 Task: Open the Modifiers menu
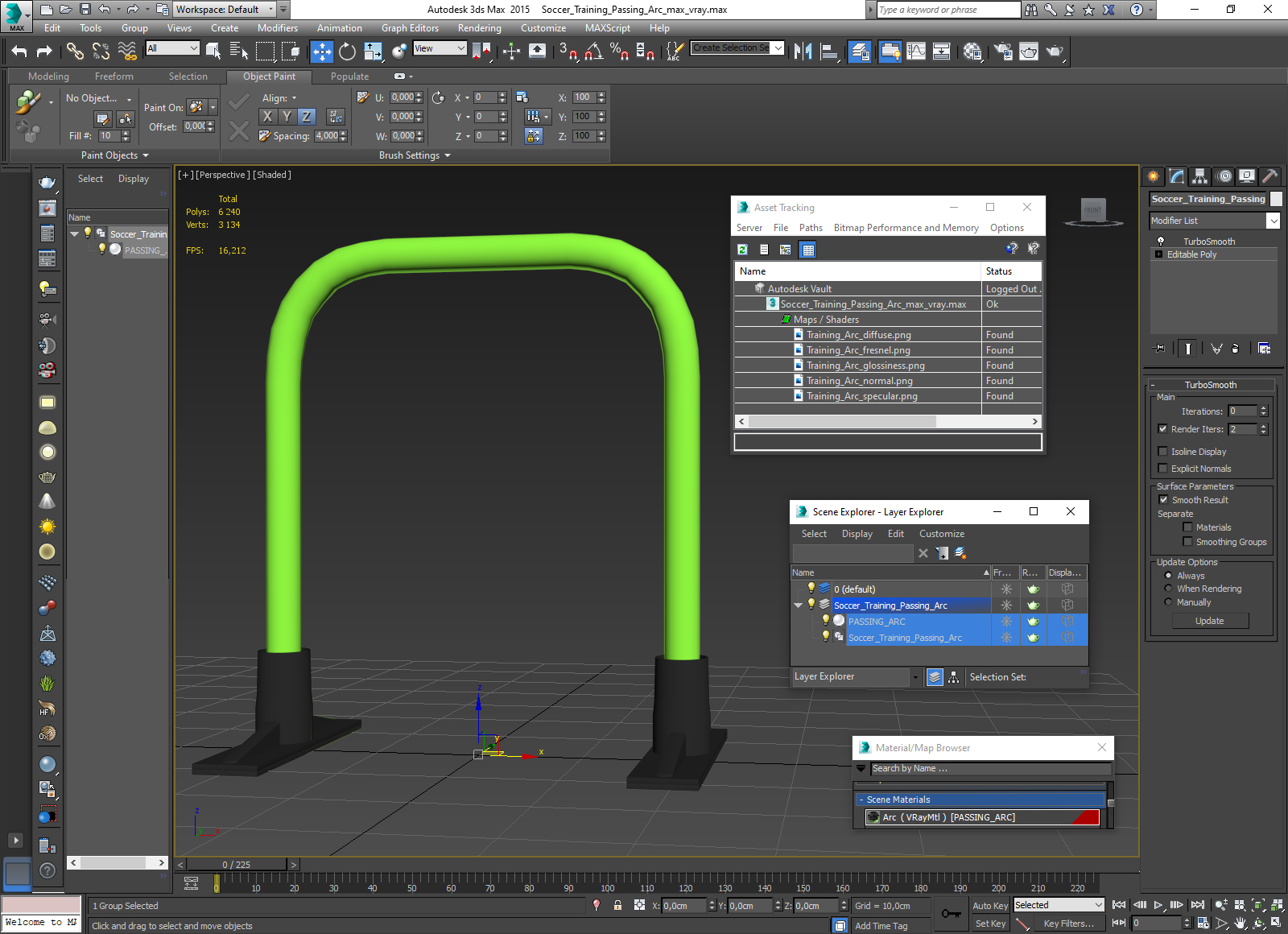(x=278, y=28)
